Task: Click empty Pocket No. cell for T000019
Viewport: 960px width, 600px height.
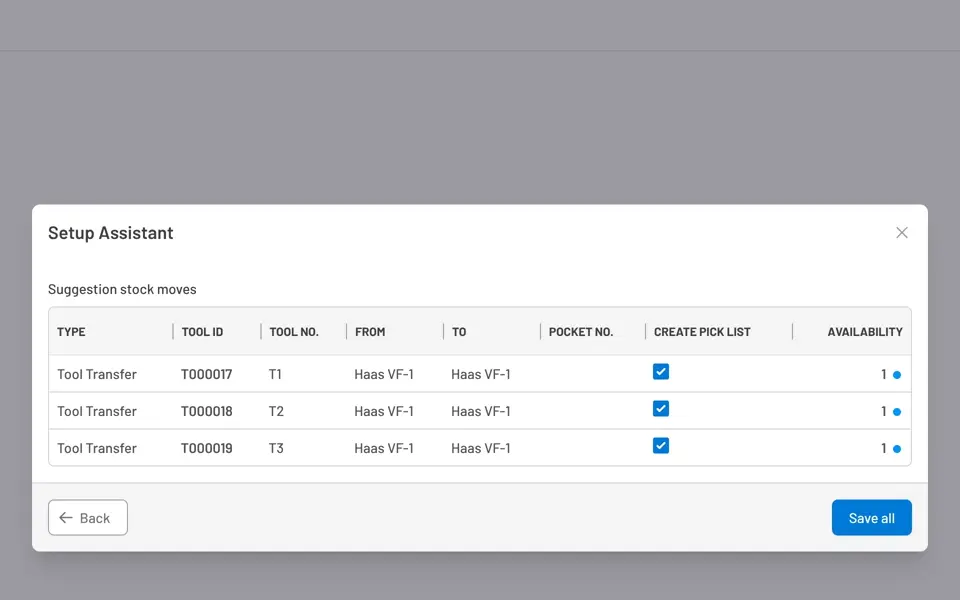Action: tap(593, 448)
